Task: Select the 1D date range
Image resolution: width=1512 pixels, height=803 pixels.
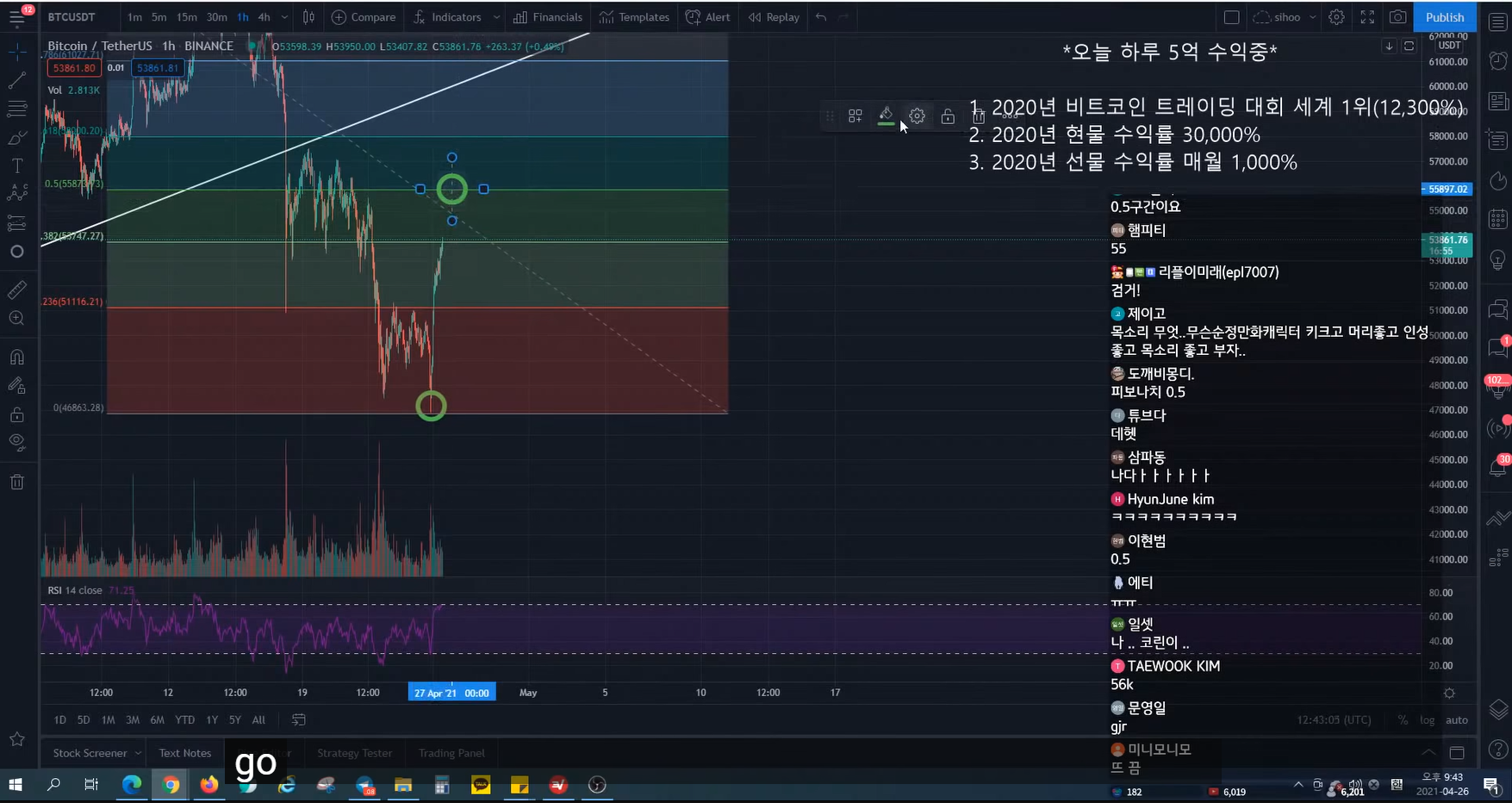Action: tap(59, 720)
